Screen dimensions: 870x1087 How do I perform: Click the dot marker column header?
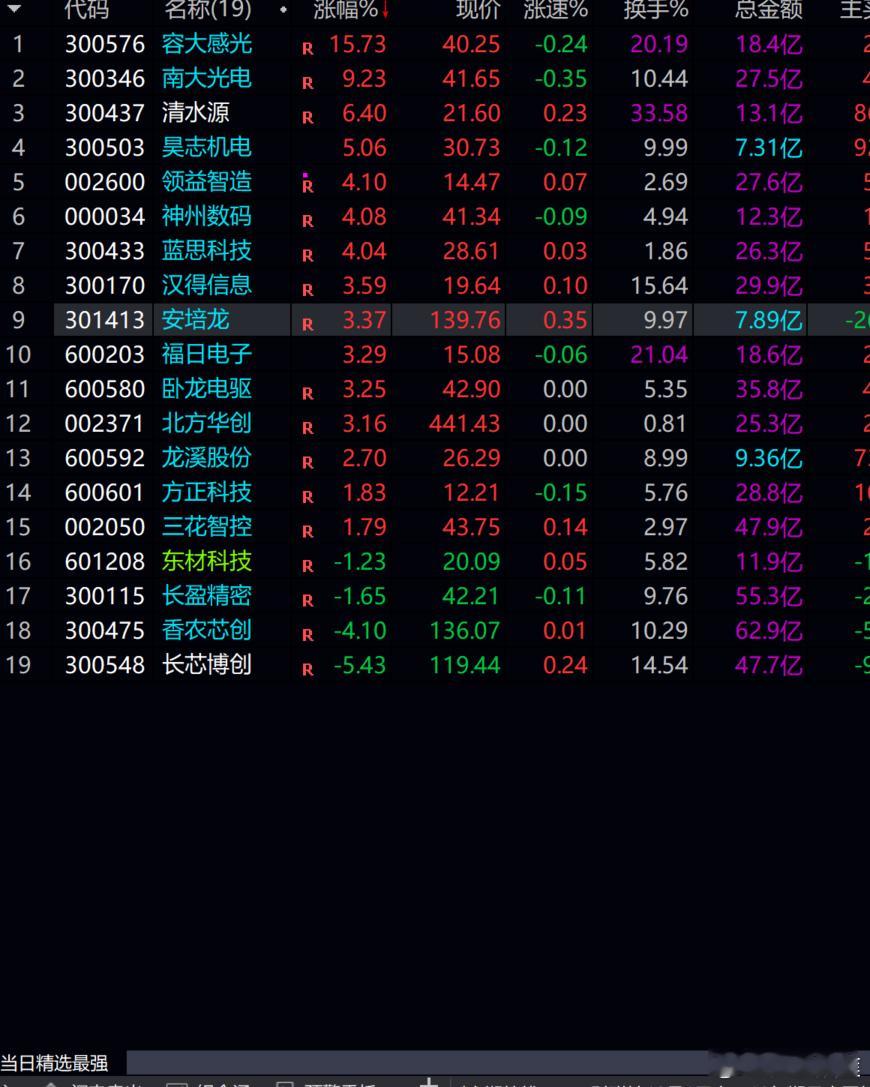pos(283,10)
